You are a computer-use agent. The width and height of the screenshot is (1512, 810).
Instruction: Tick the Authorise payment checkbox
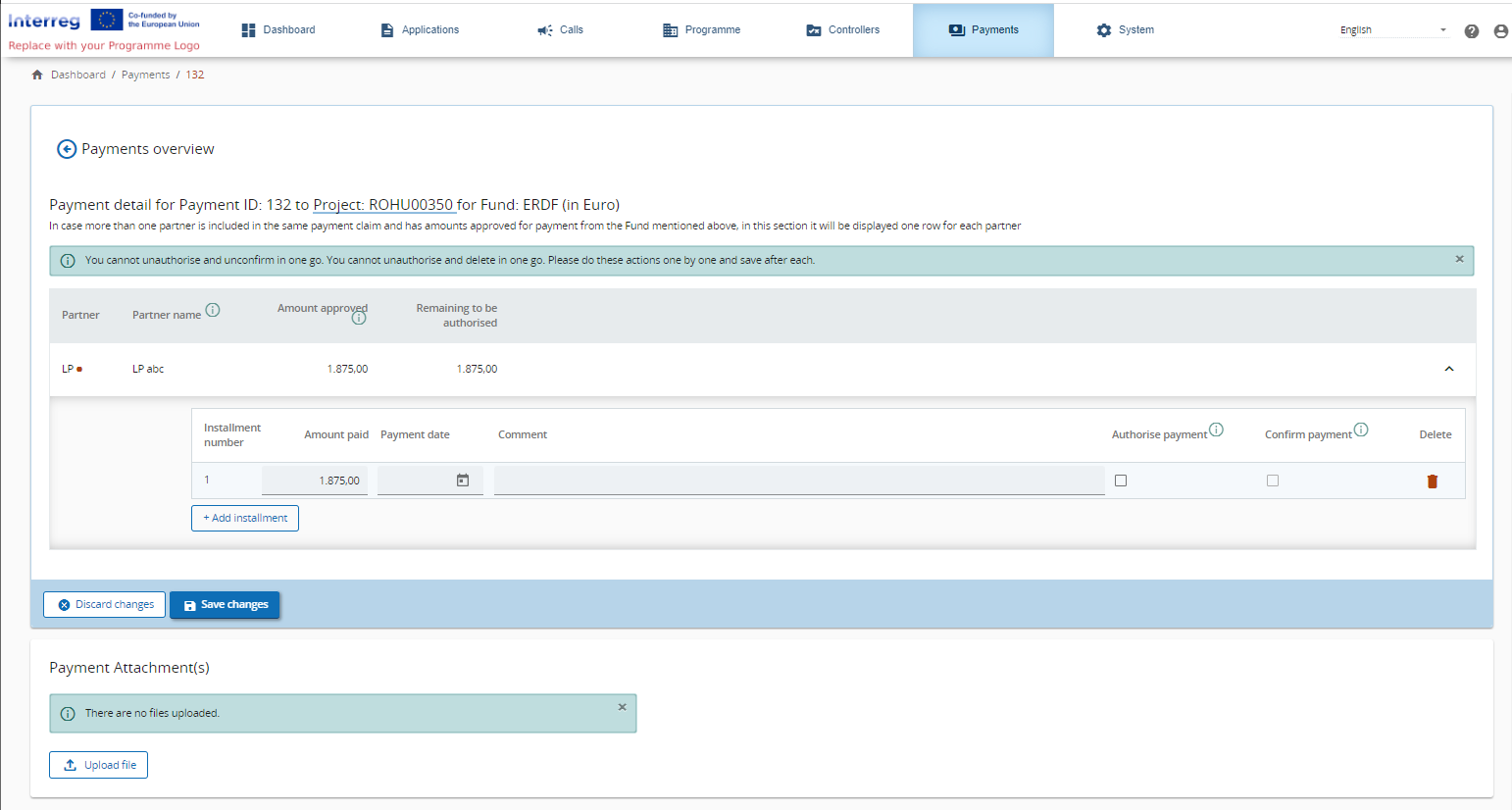pos(1121,481)
